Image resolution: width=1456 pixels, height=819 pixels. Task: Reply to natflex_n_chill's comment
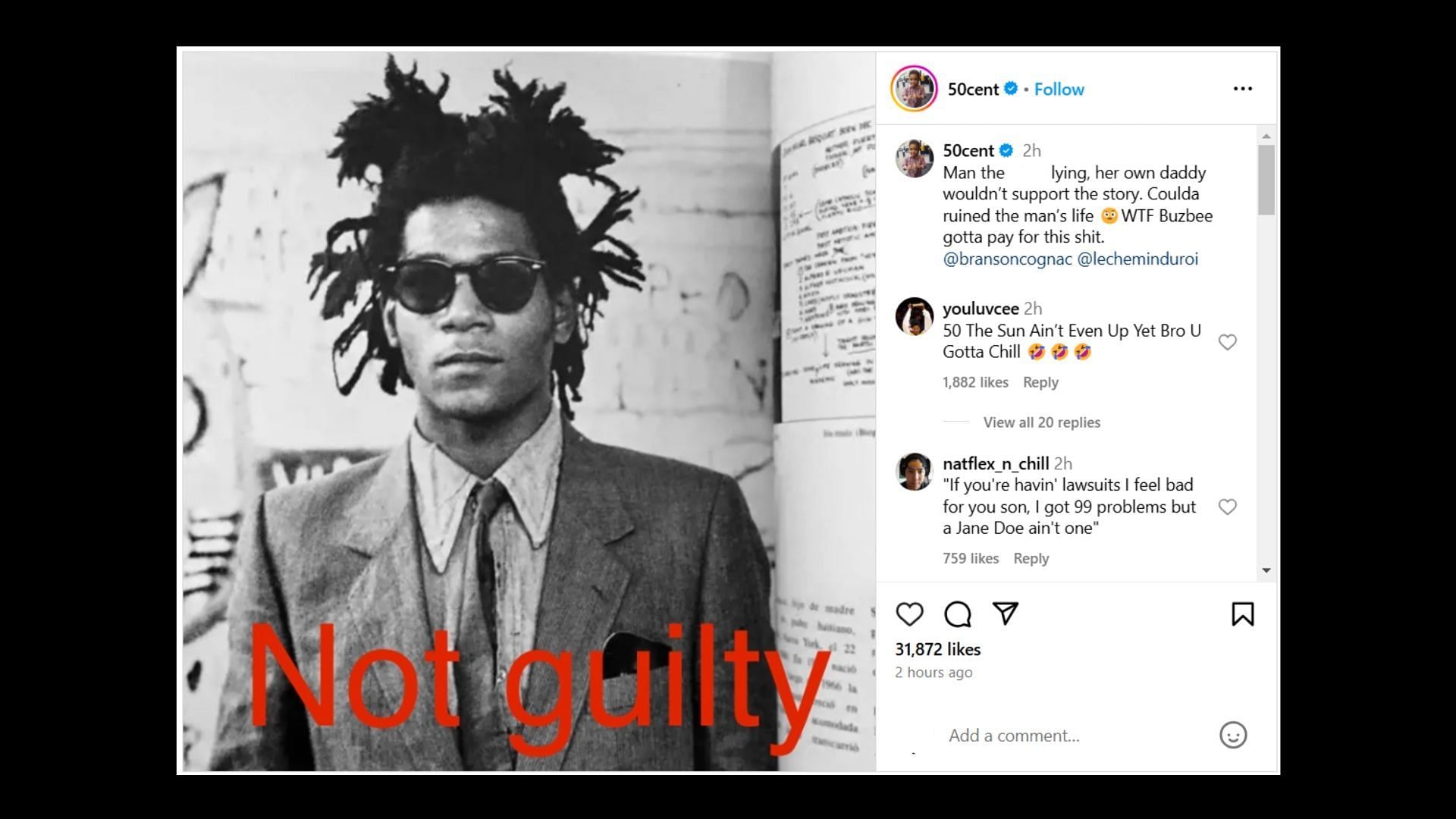(x=1031, y=558)
